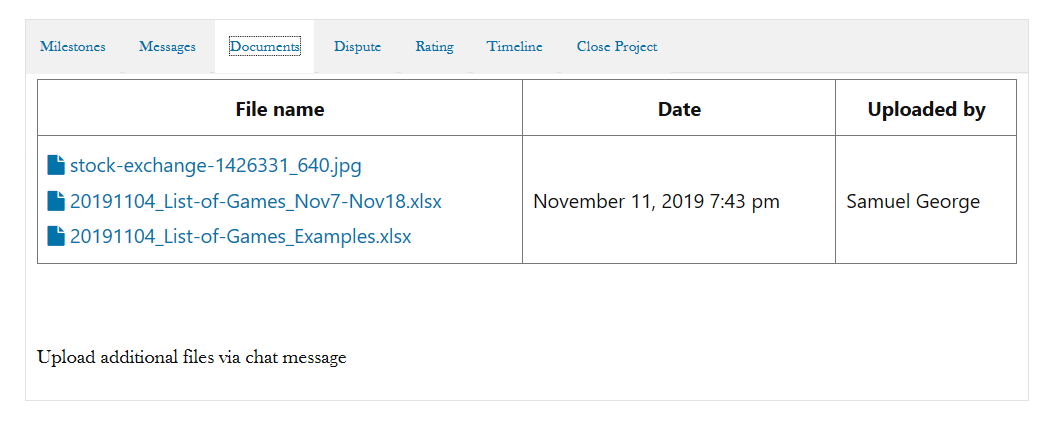Select the Documents tab

coord(264,46)
